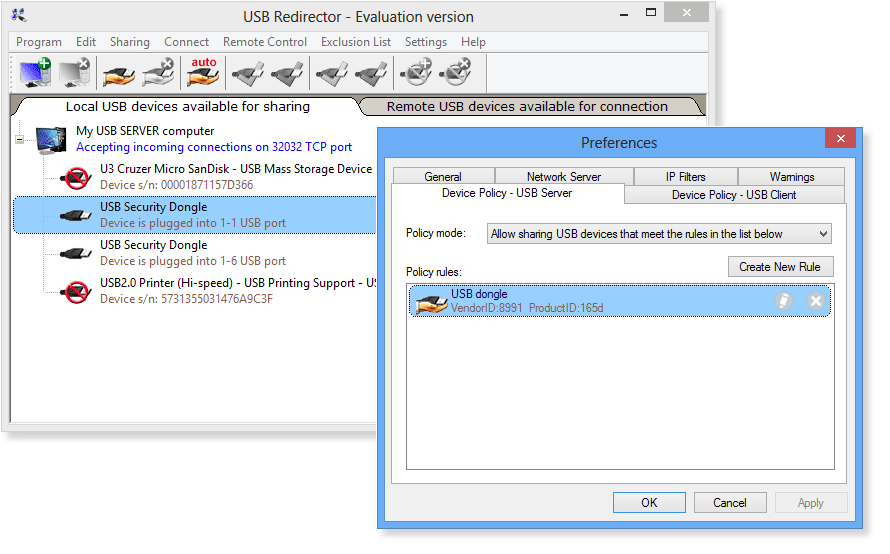This screenshot has height=554, width=890.
Task: Click the remove exclusion toolbar icon with X
Action: (456, 72)
